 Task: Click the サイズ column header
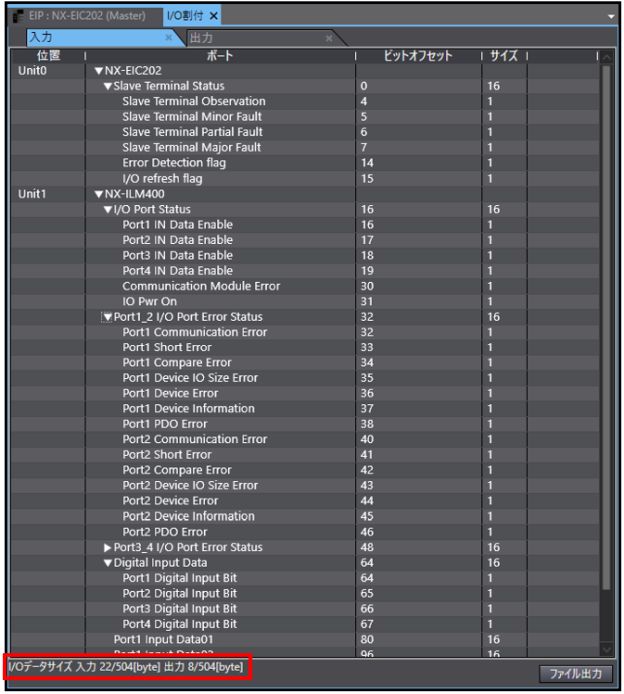click(504, 56)
